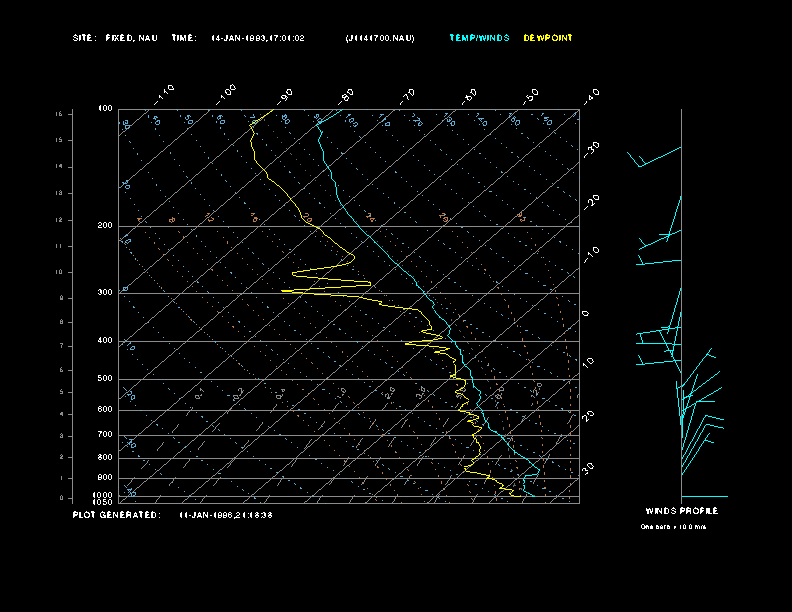The image size is (792, 612).
Task: Click the 400 pressure level label
Action: (105, 340)
